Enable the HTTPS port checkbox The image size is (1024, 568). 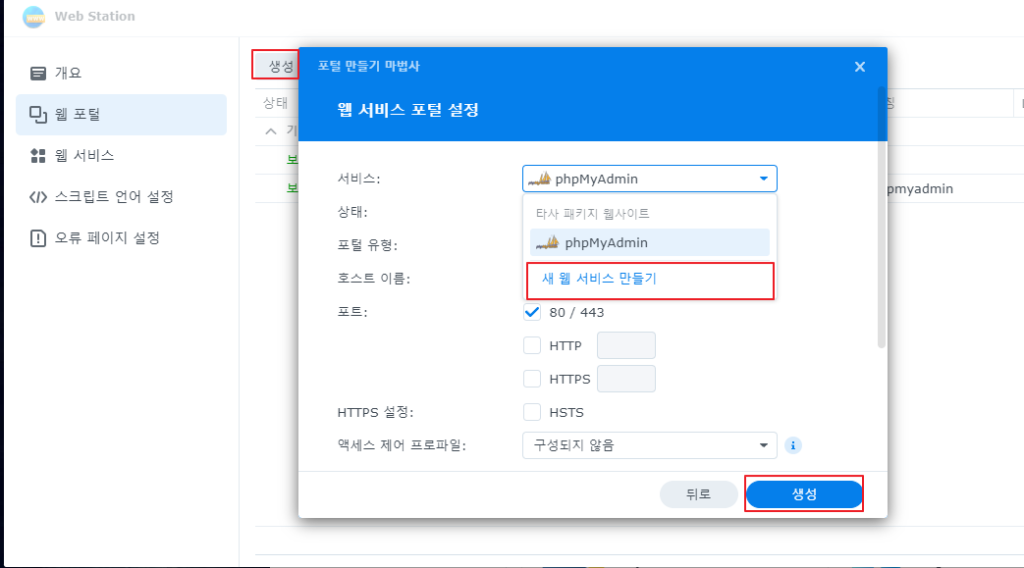point(532,379)
